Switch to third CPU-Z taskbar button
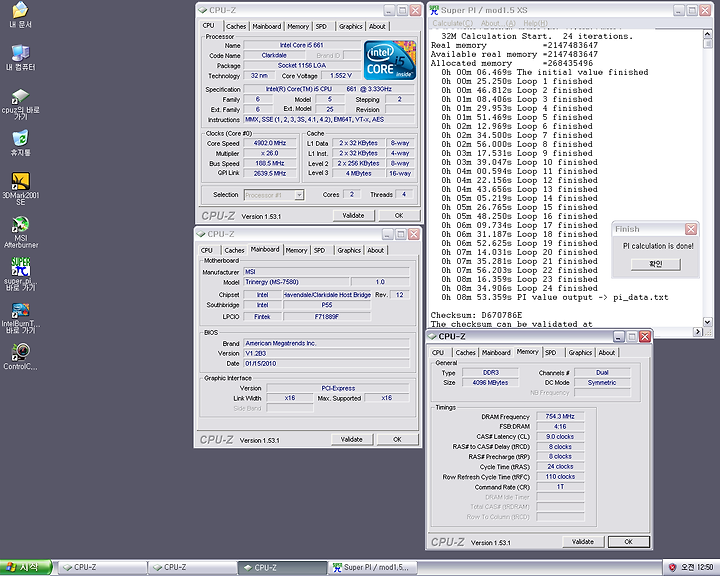The height and width of the screenshot is (576, 720). click(282, 567)
